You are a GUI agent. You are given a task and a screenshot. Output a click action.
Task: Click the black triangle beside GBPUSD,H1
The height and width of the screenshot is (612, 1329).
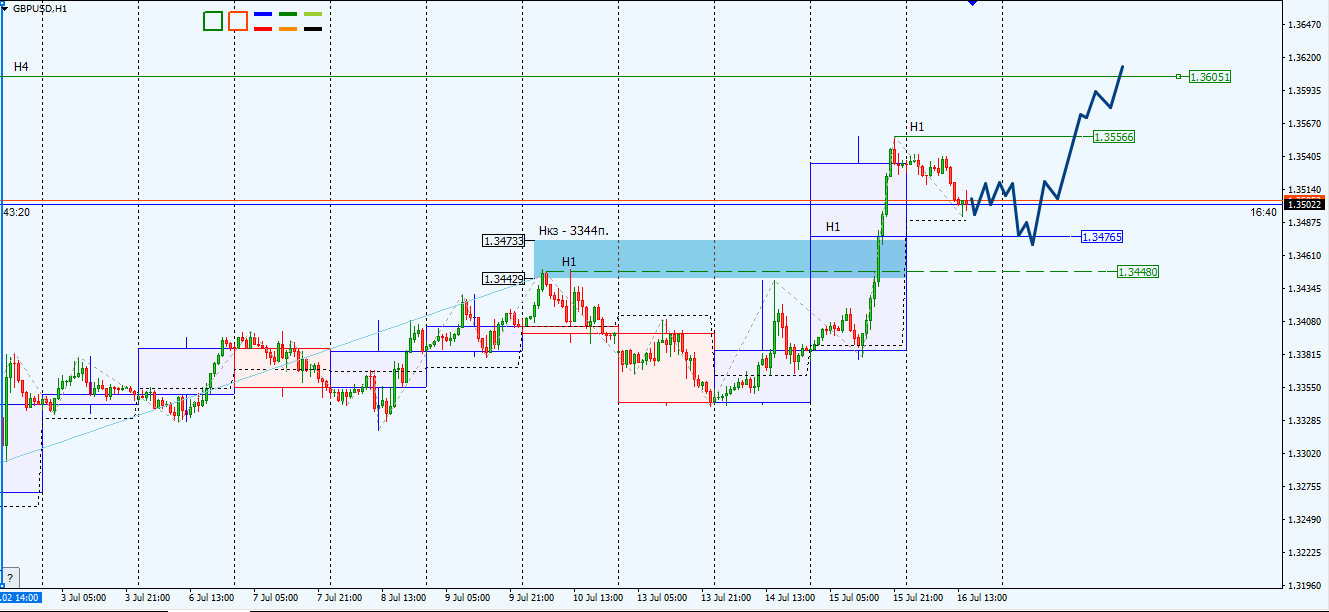click(x=6, y=7)
